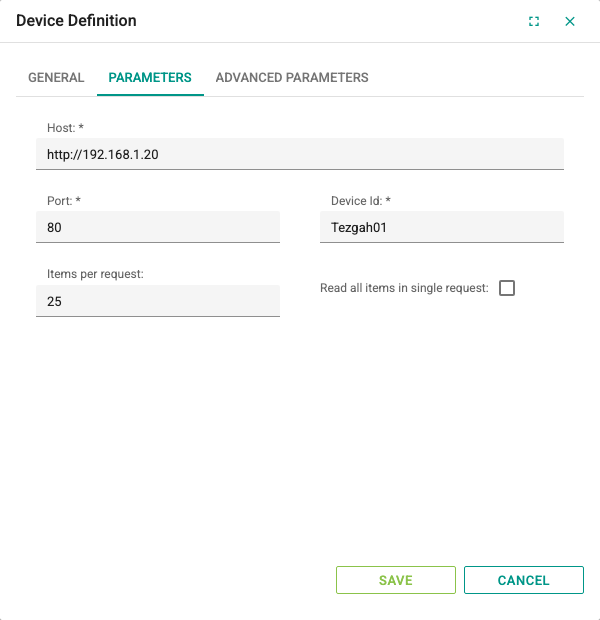Click the Port: label
This screenshot has width=600, height=620.
click(x=64, y=201)
